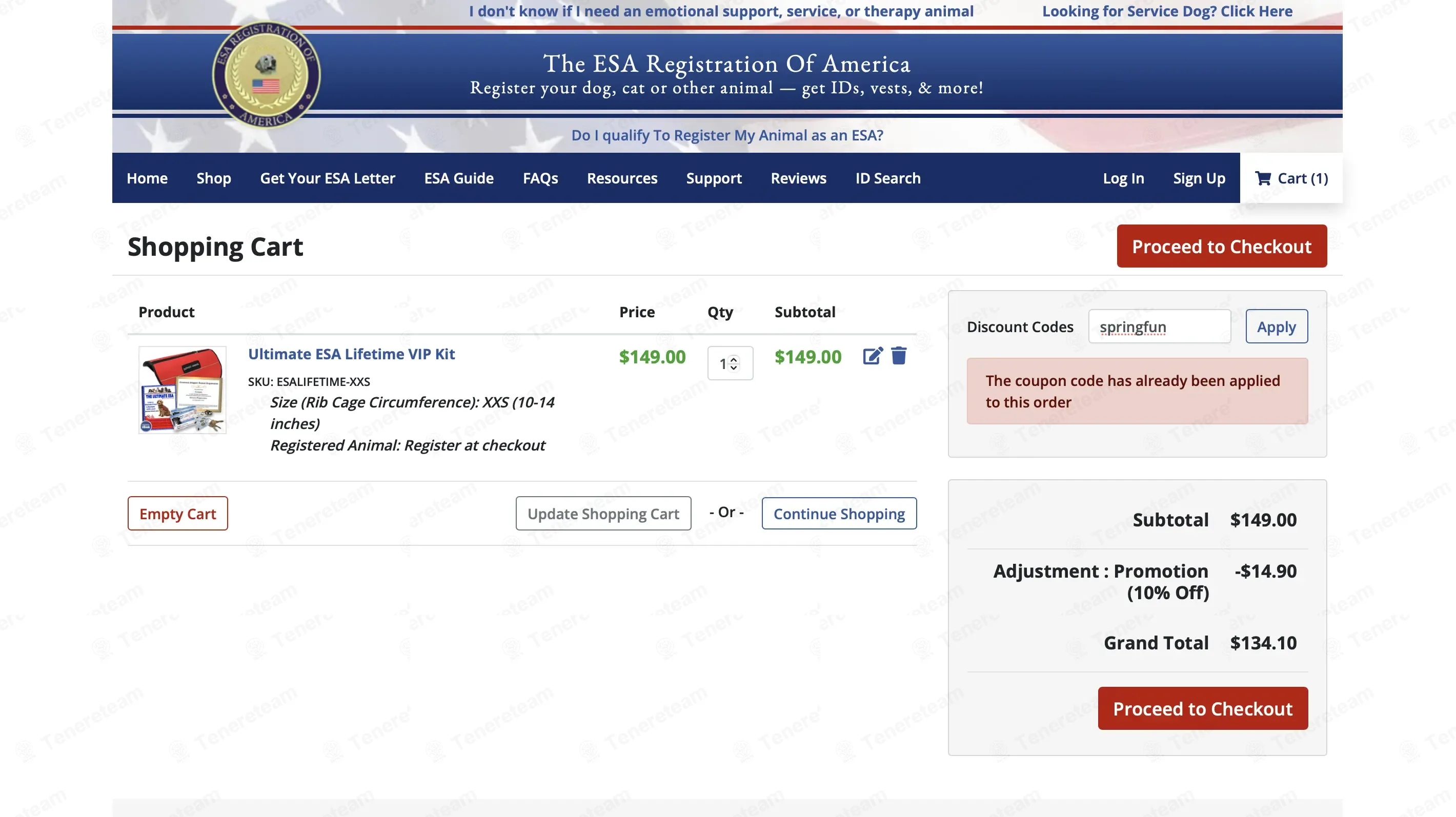This screenshot has width=1456, height=817.
Task: Open the ESA Guide page
Action: [x=459, y=178]
